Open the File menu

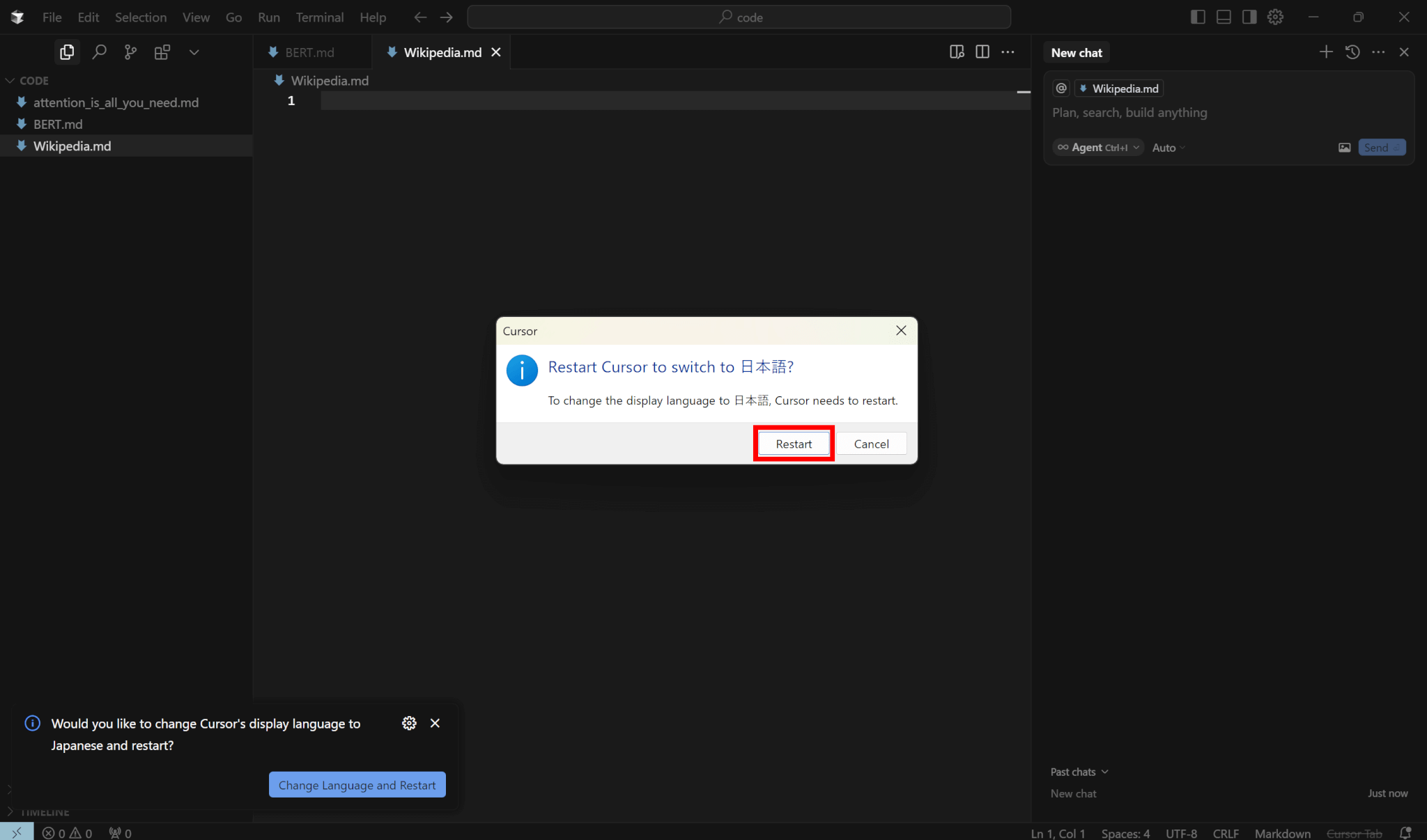coord(52,17)
